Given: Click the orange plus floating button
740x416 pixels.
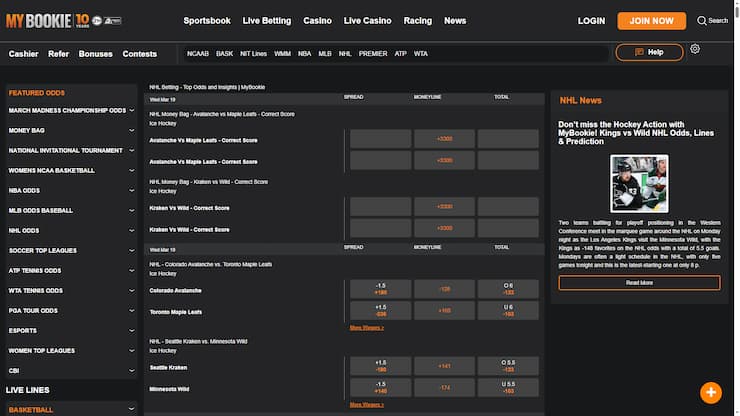Looking at the screenshot, I should click(711, 392).
